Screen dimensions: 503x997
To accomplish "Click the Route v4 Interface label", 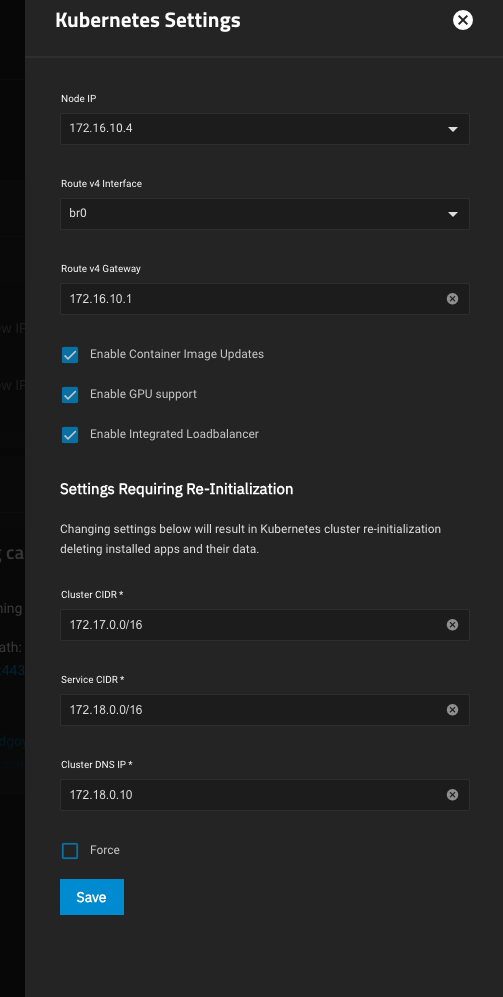I will point(101,184).
